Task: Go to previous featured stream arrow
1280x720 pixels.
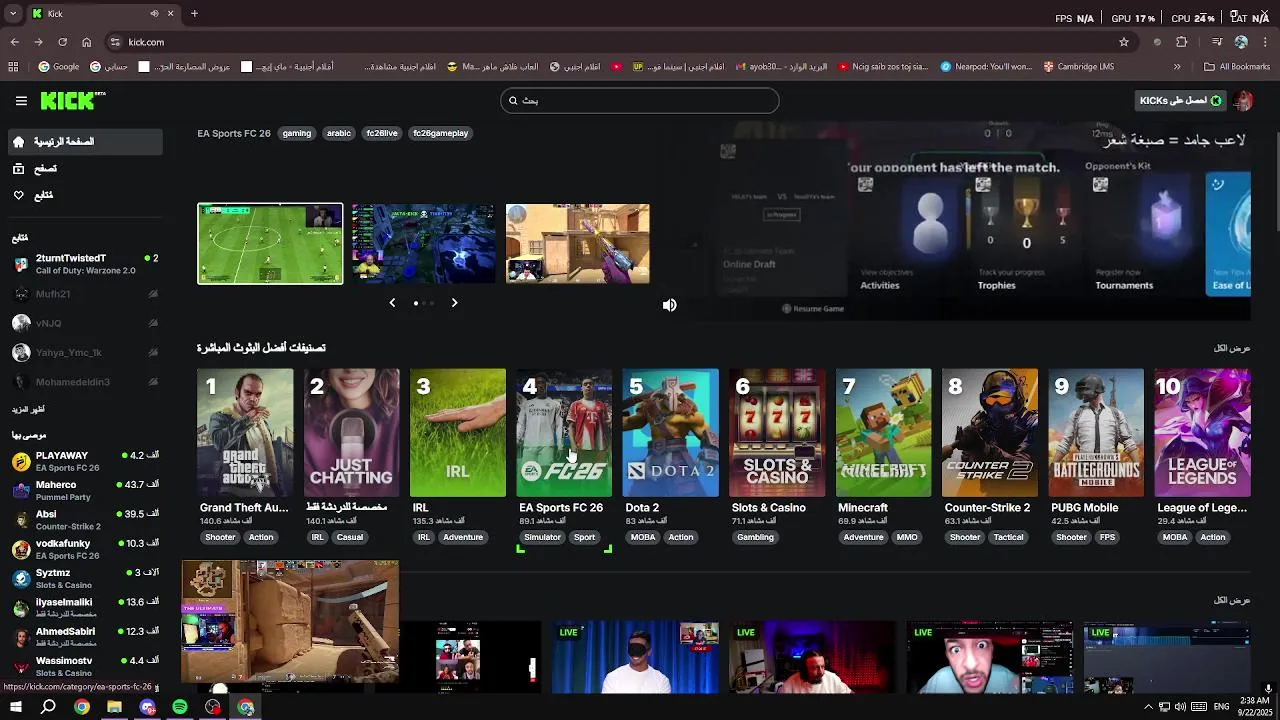Action: pyautogui.click(x=392, y=303)
